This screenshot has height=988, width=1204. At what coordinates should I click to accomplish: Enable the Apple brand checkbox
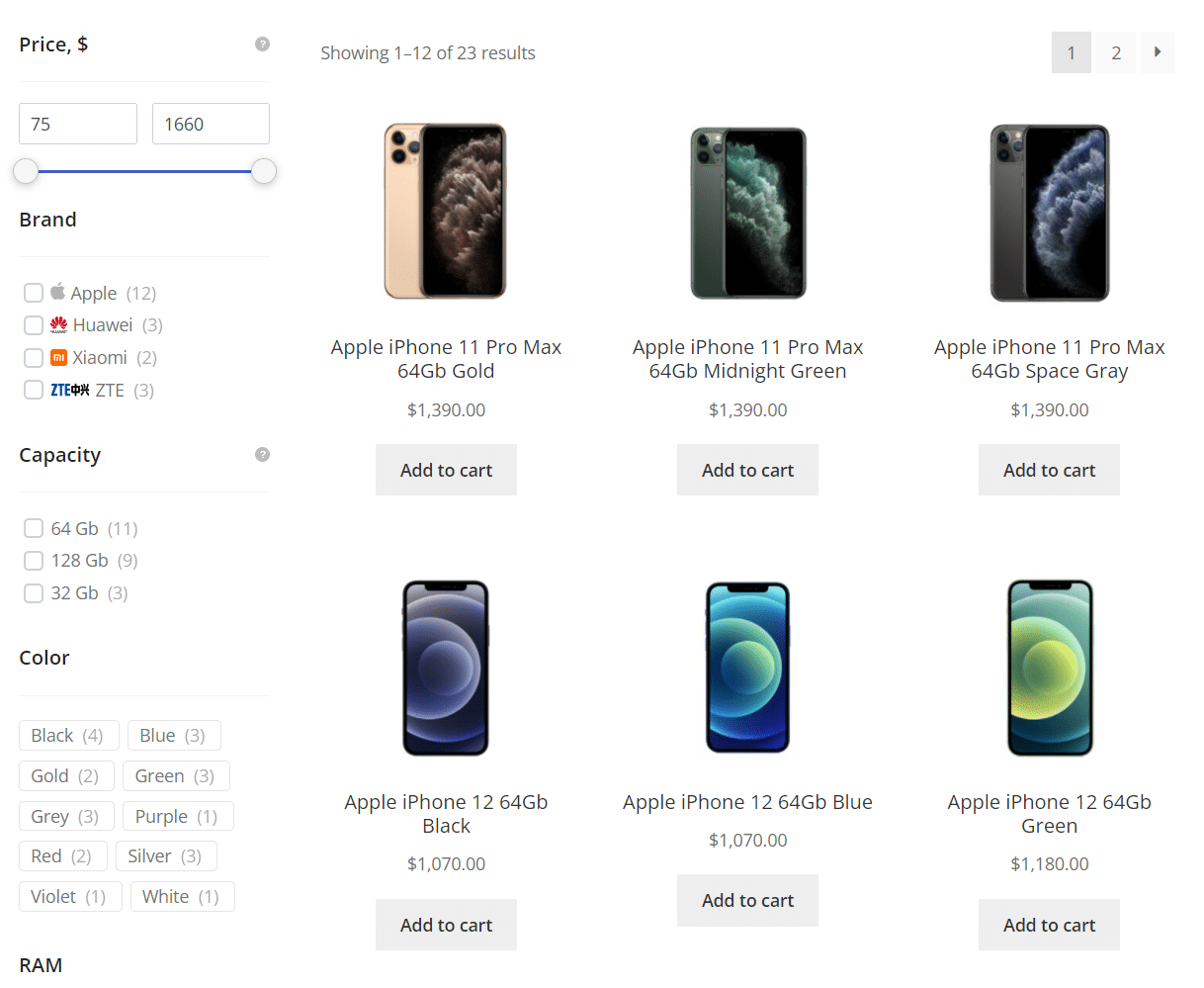click(x=33, y=292)
